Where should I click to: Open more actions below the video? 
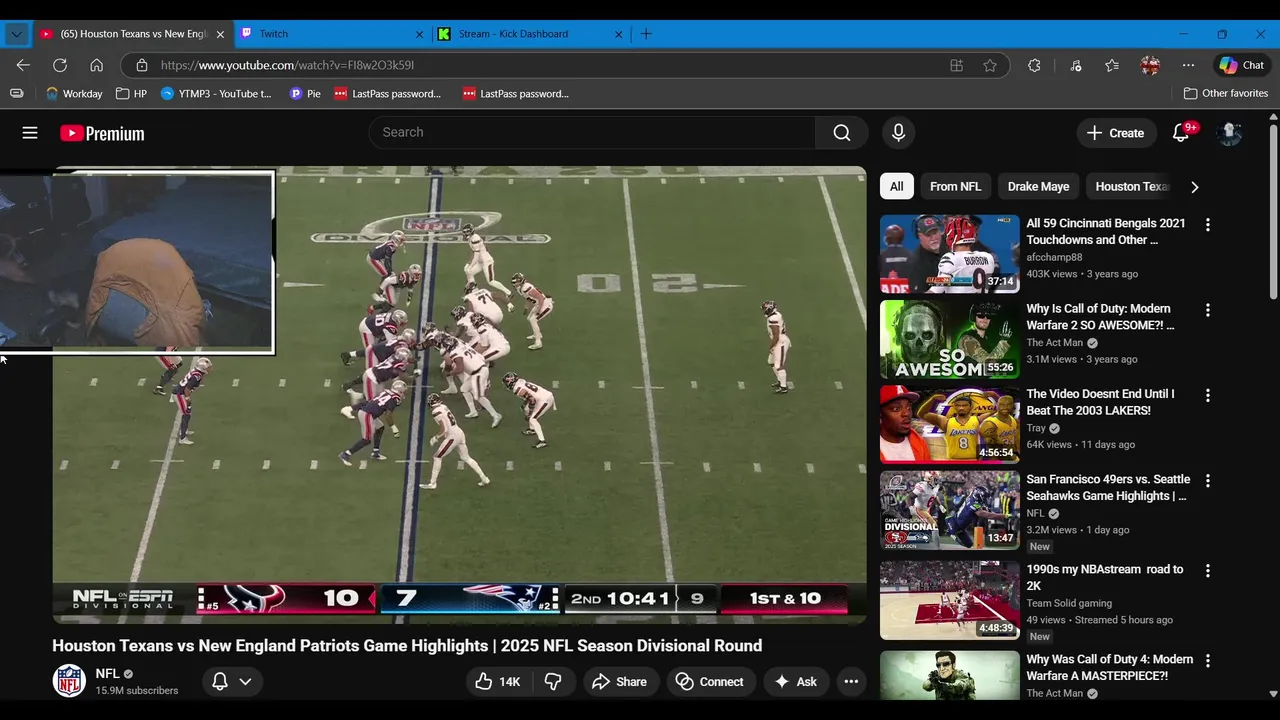tap(851, 682)
